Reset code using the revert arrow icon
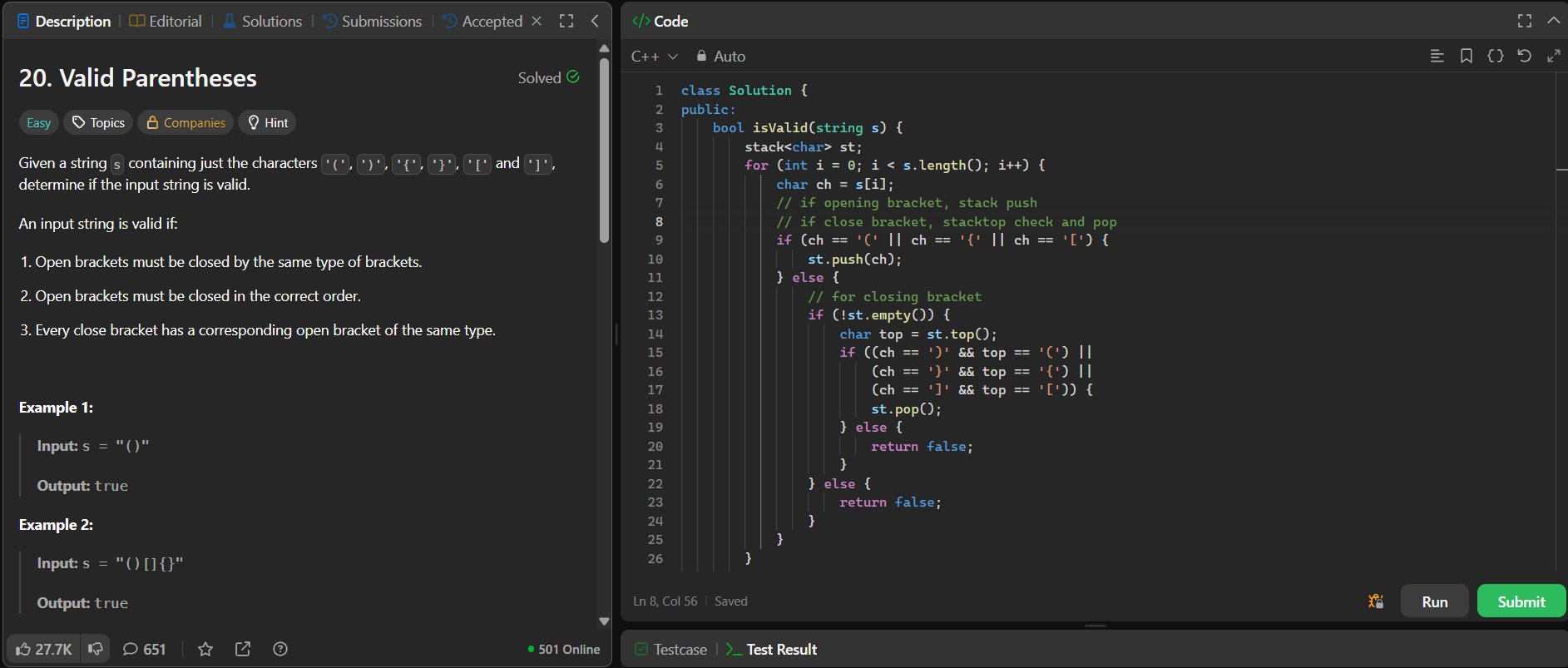The width and height of the screenshot is (1568, 668). (1524, 56)
